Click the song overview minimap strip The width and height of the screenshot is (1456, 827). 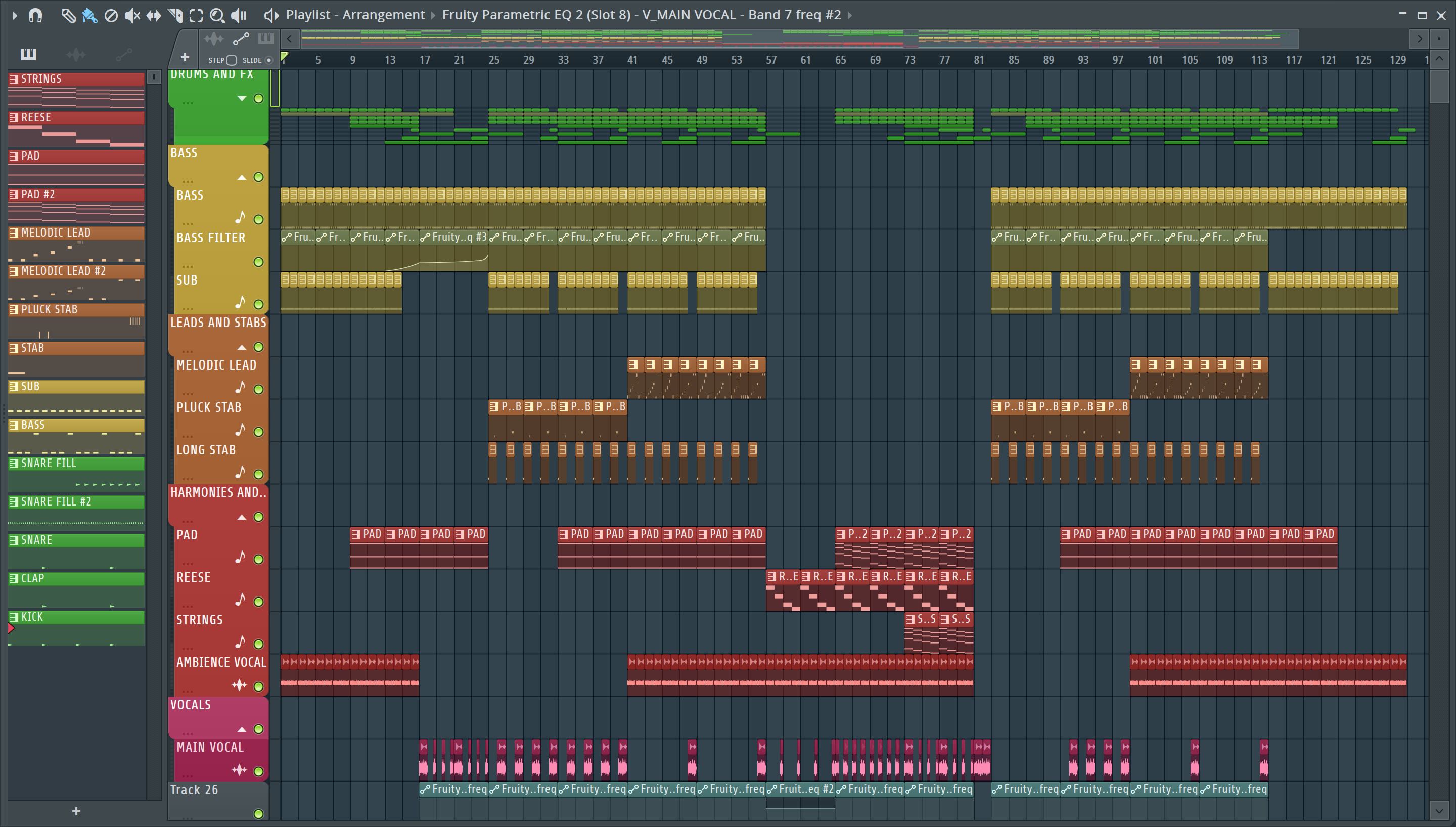[800, 38]
